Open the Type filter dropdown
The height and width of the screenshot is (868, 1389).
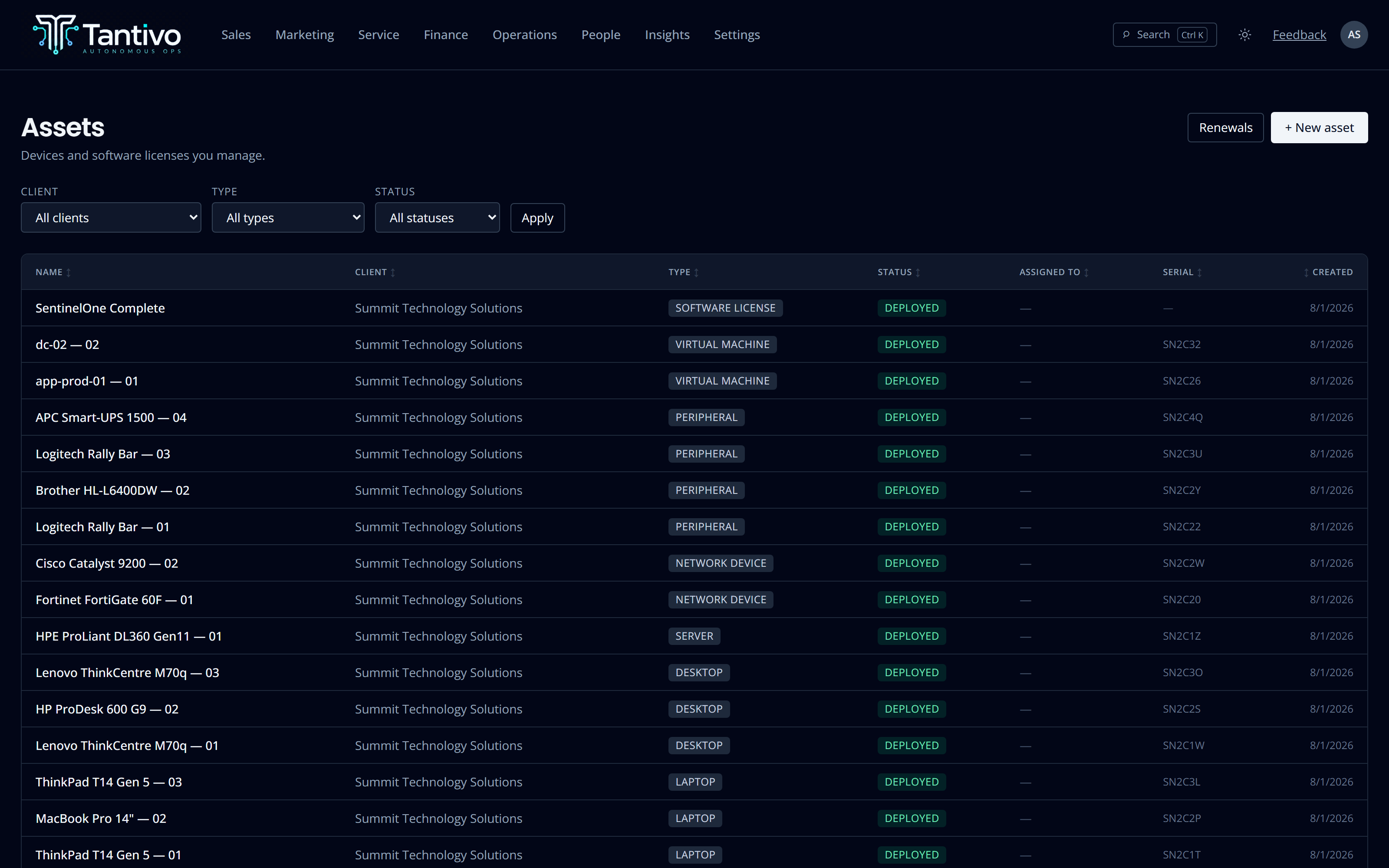click(x=287, y=217)
